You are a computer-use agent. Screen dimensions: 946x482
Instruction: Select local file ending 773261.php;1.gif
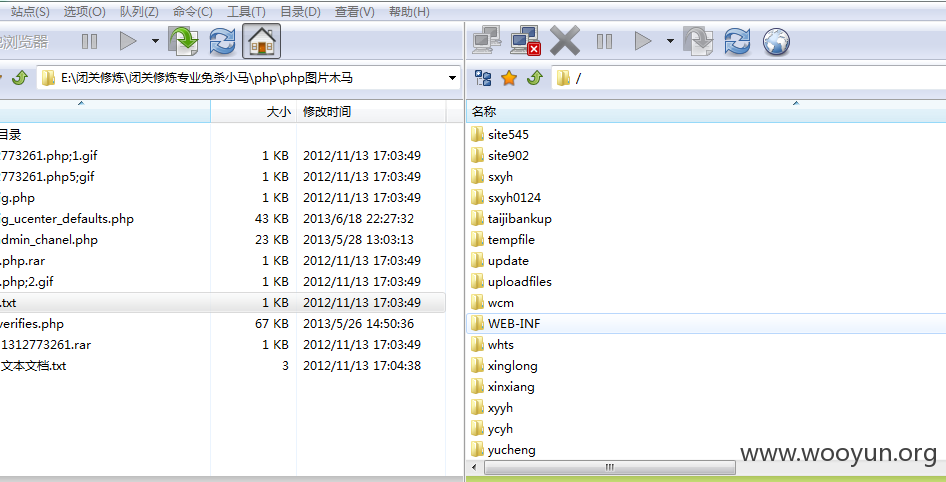(x=223, y=156)
